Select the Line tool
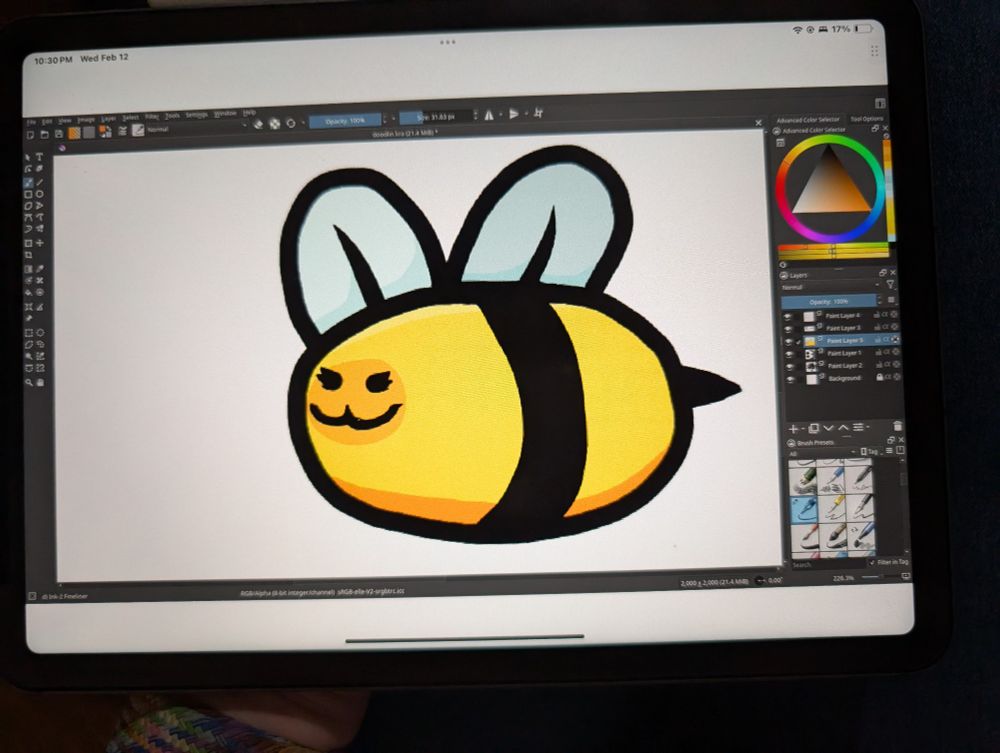1000x753 pixels. (x=40, y=182)
